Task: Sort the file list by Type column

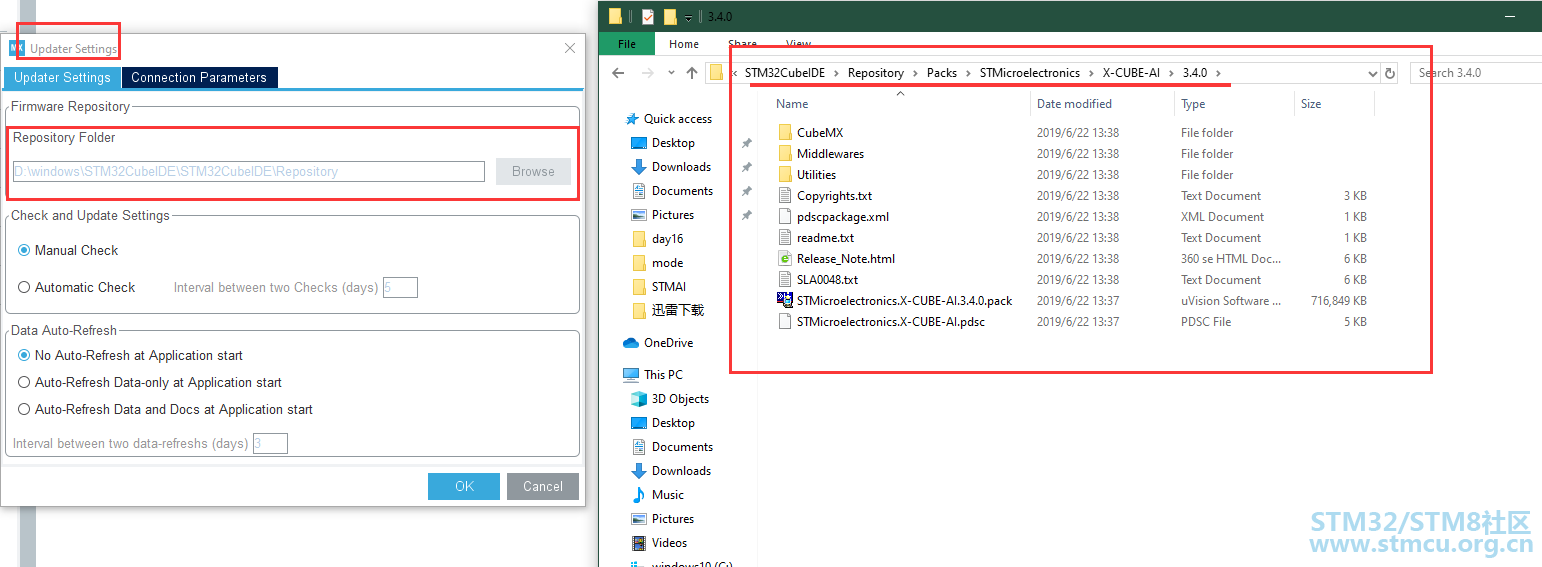Action: (x=1193, y=104)
